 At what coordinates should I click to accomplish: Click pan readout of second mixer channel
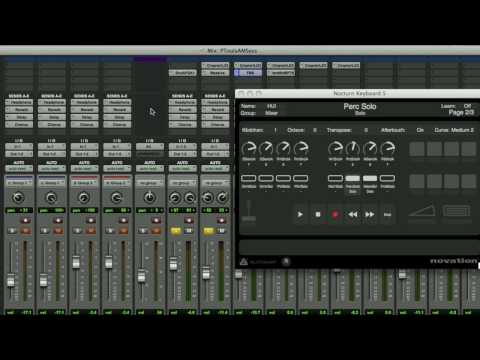point(52,210)
